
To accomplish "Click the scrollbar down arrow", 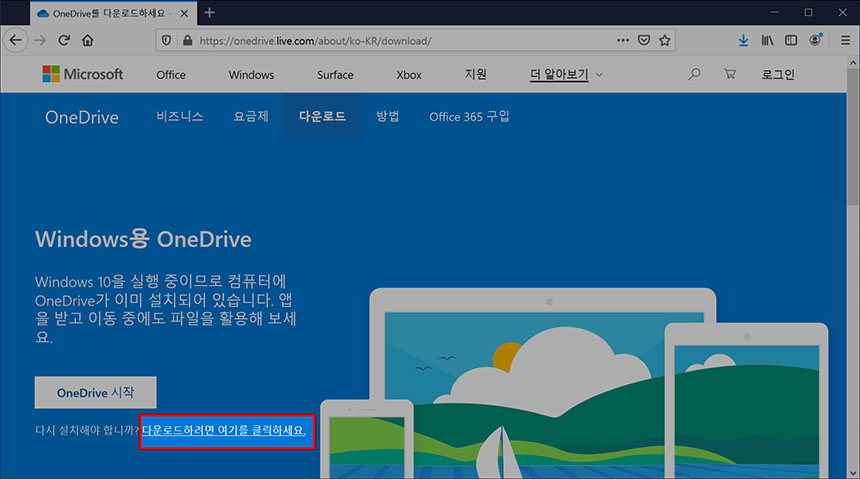I will click(x=853, y=472).
